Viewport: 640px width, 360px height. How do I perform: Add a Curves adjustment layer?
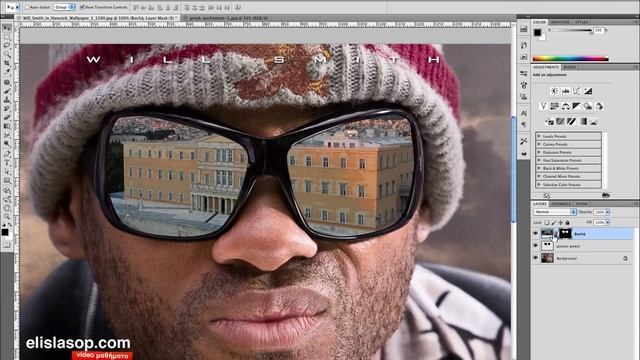576,91
